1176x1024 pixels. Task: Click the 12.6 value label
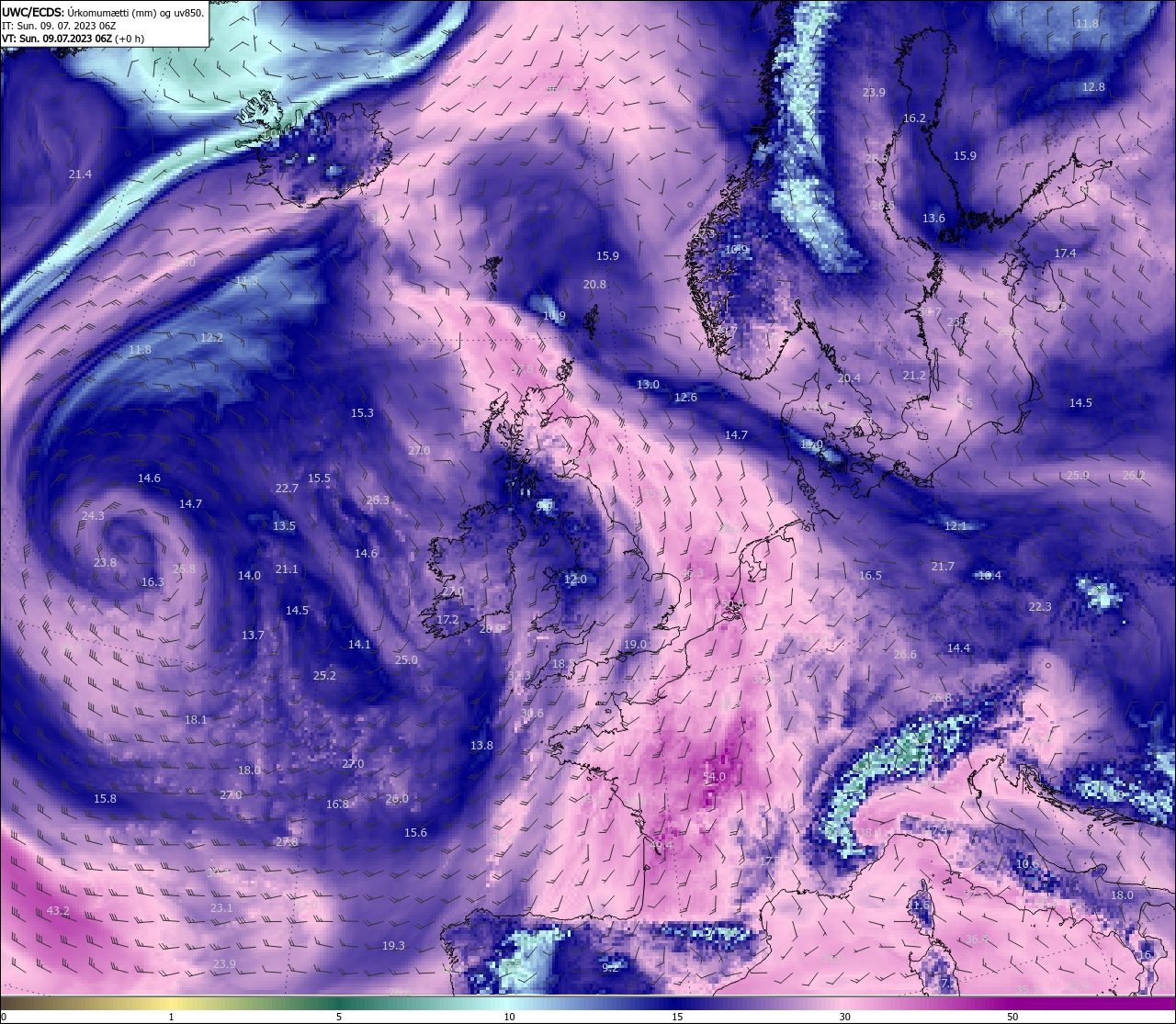pyautogui.click(x=685, y=398)
